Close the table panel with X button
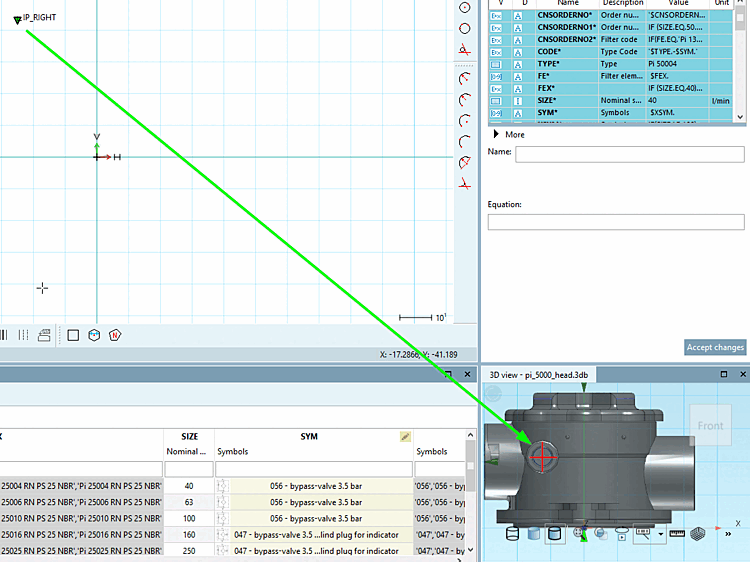This screenshot has height=562, width=750. click(467, 374)
